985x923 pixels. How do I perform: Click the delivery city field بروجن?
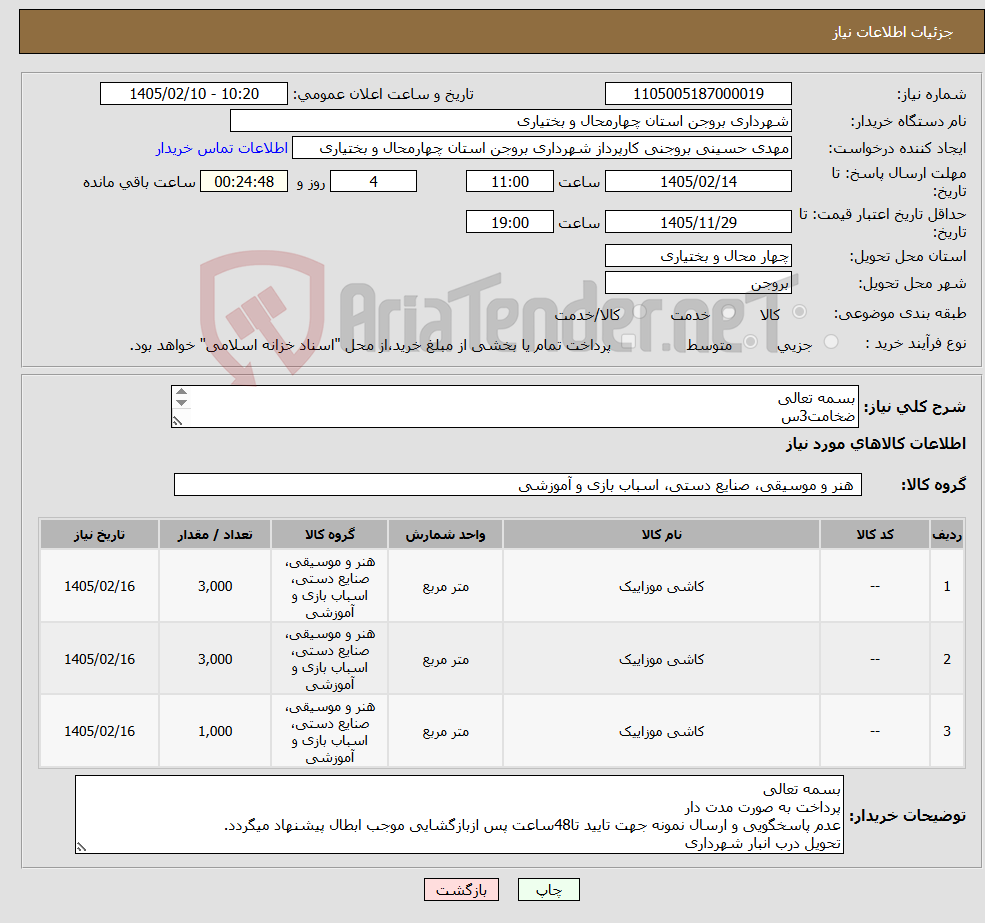[x=698, y=283]
